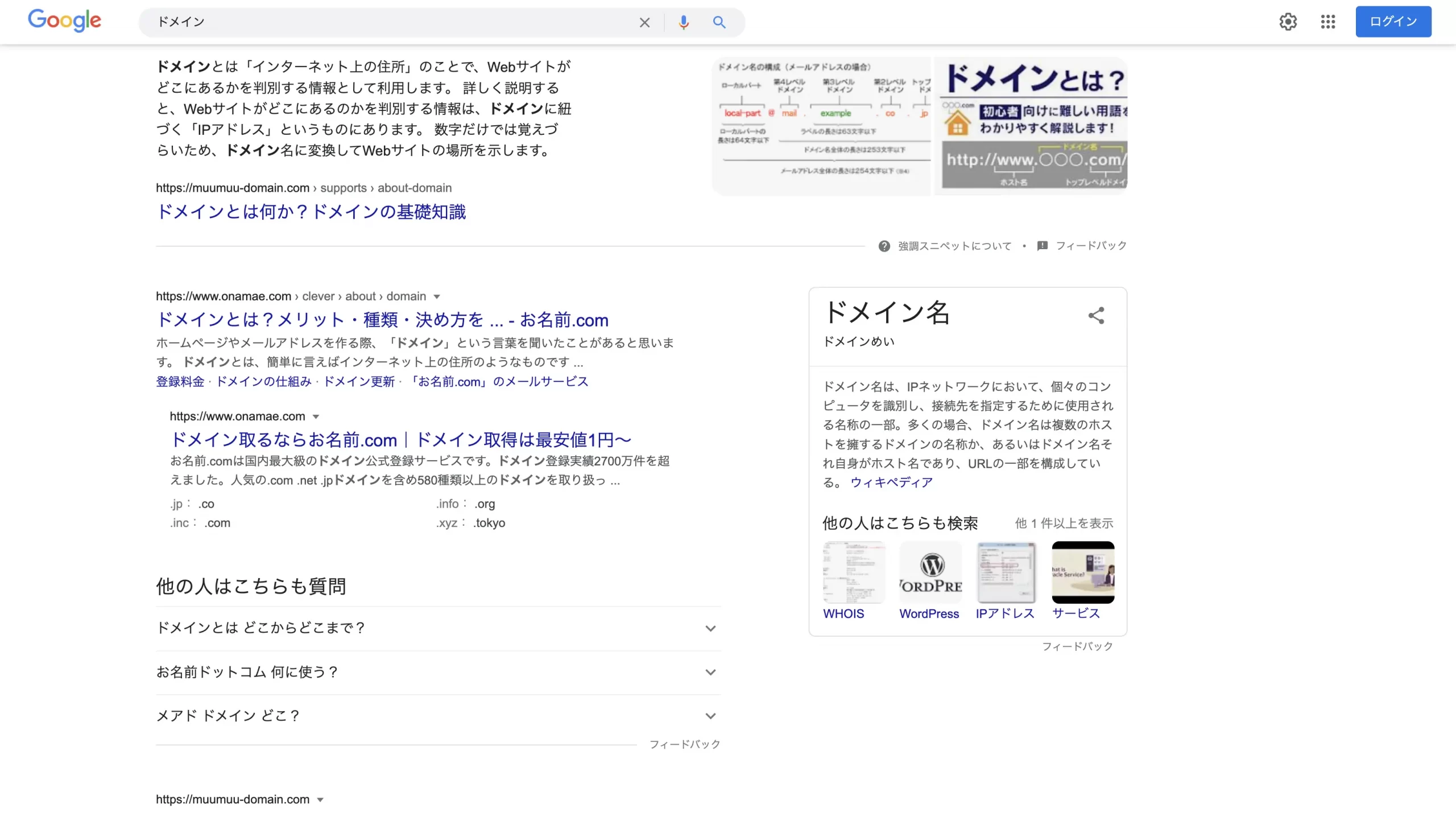This screenshot has width=1456, height=813.
Task: Open the WordPress logo thumbnail
Action: (x=930, y=572)
